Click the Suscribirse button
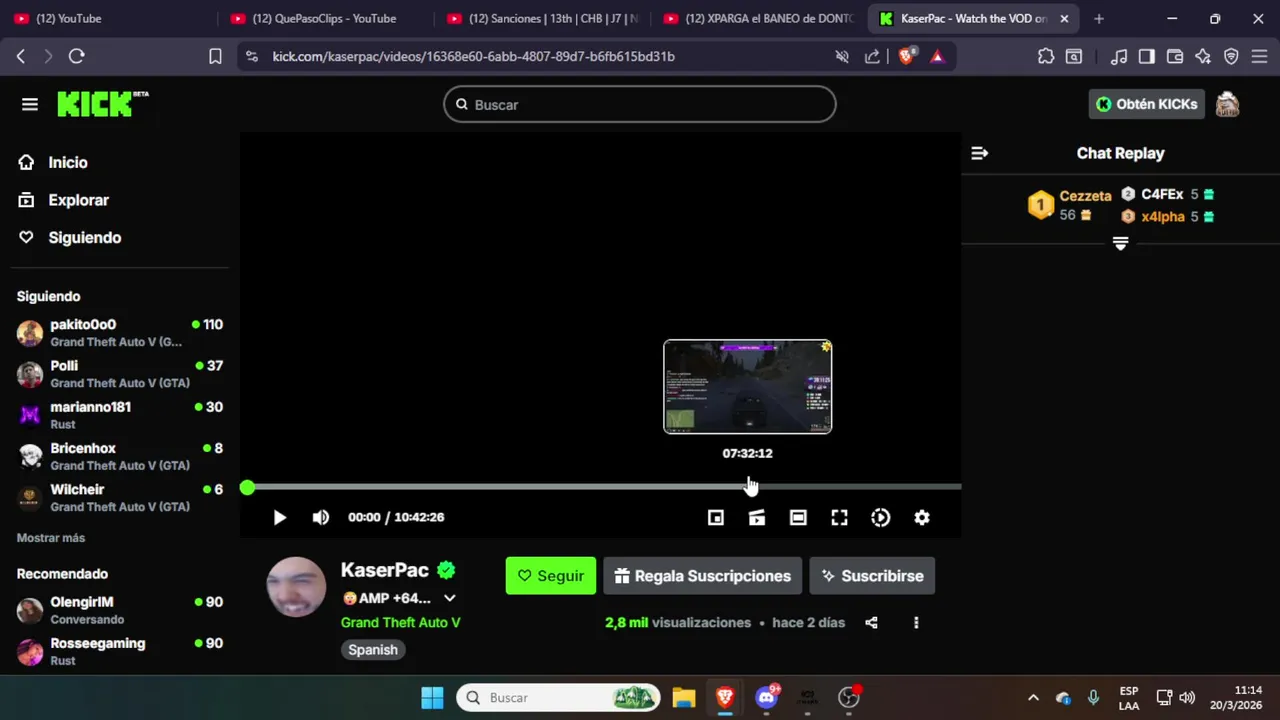The image size is (1280, 720). (x=872, y=576)
